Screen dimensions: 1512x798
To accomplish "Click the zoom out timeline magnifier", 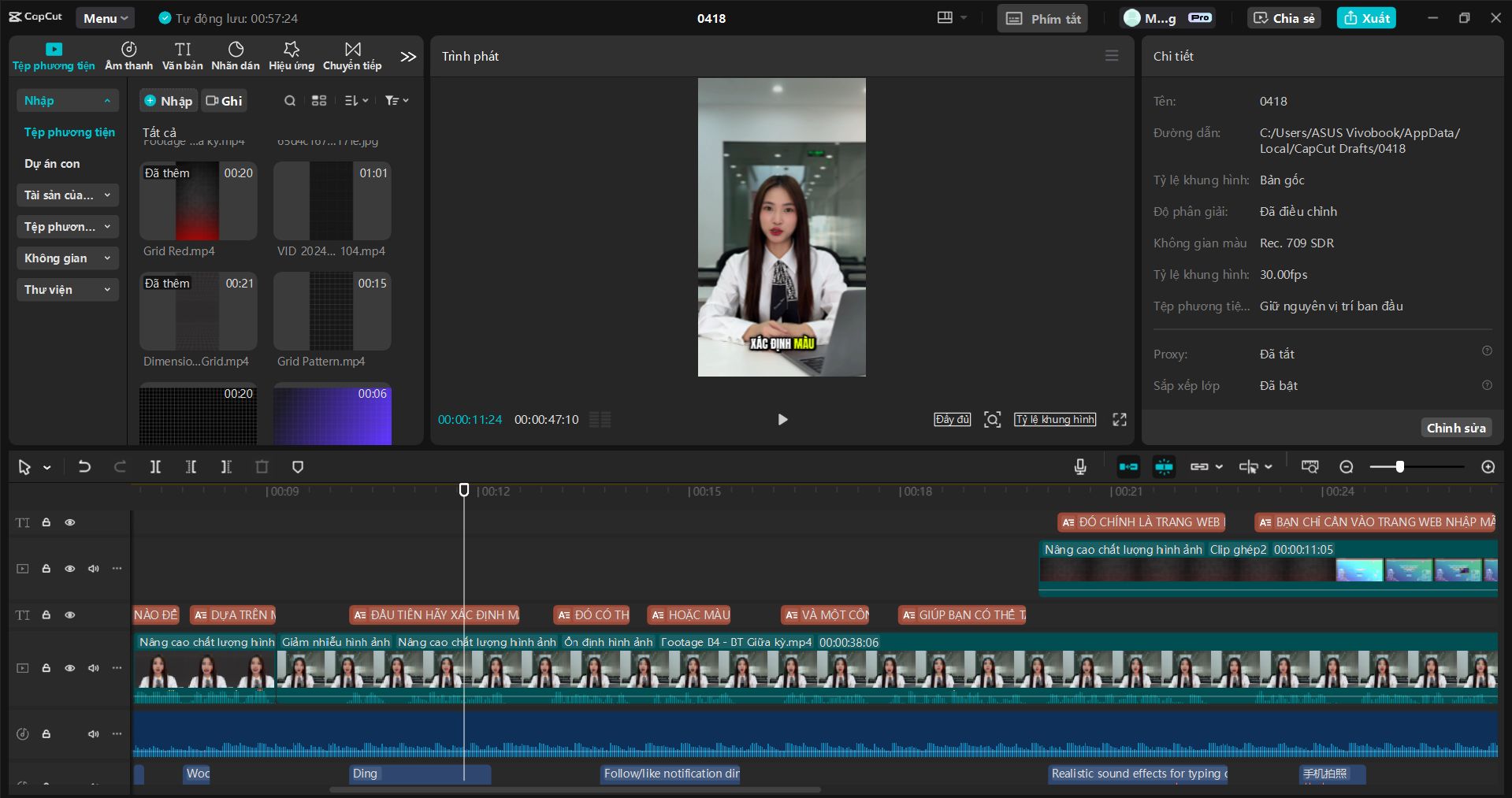I will (1347, 467).
